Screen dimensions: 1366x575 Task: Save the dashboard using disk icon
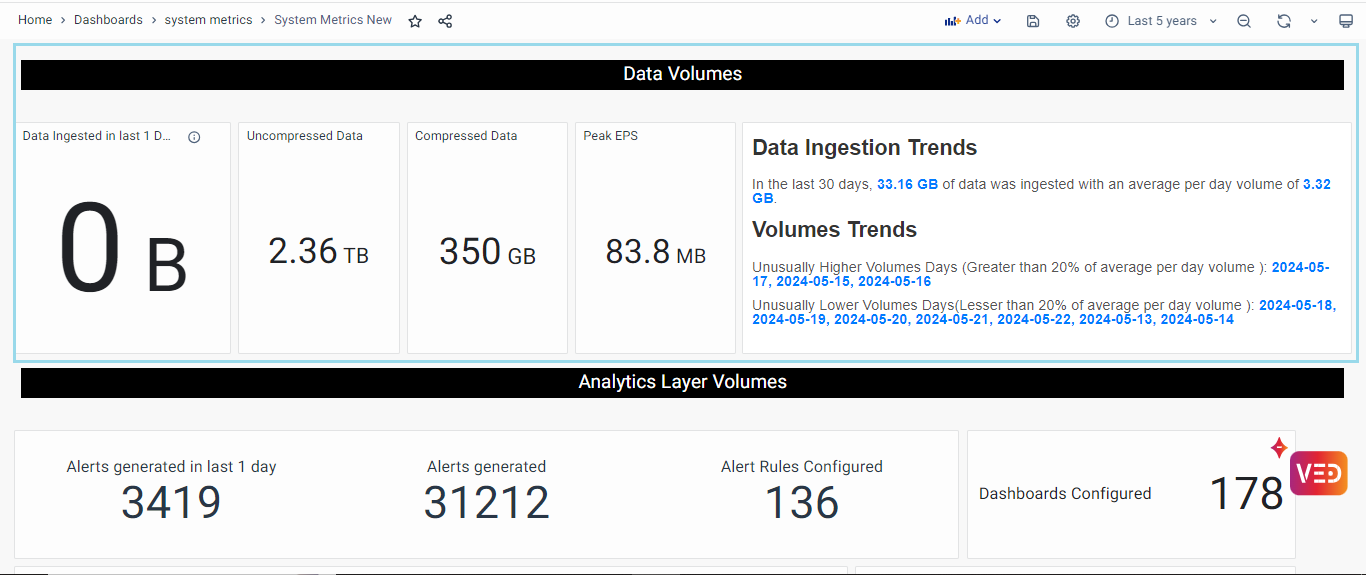(x=1033, y=21)
